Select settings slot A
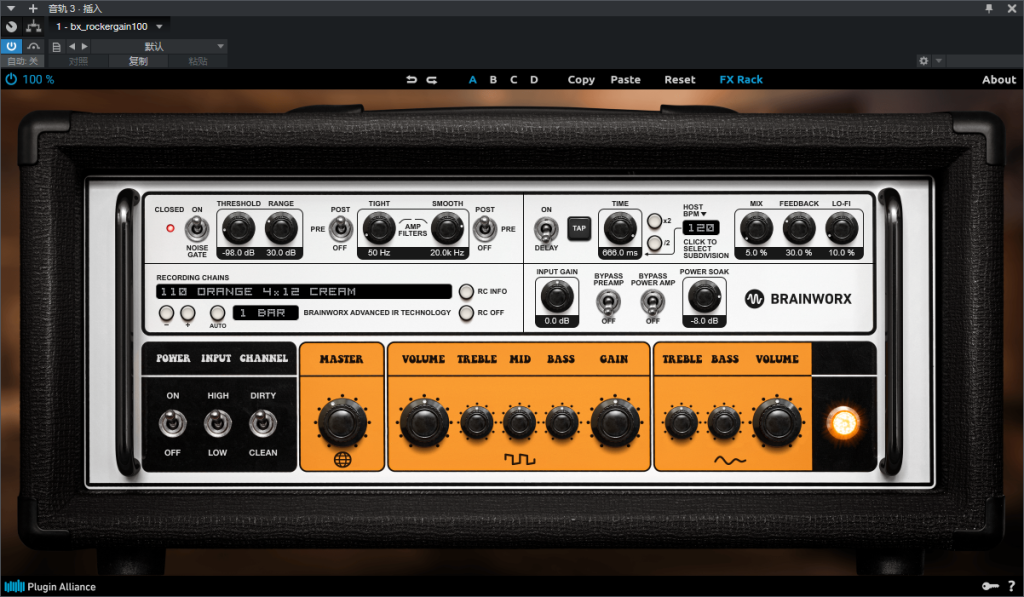Viewport: 1024px width, 597px height. click(473, 80)
